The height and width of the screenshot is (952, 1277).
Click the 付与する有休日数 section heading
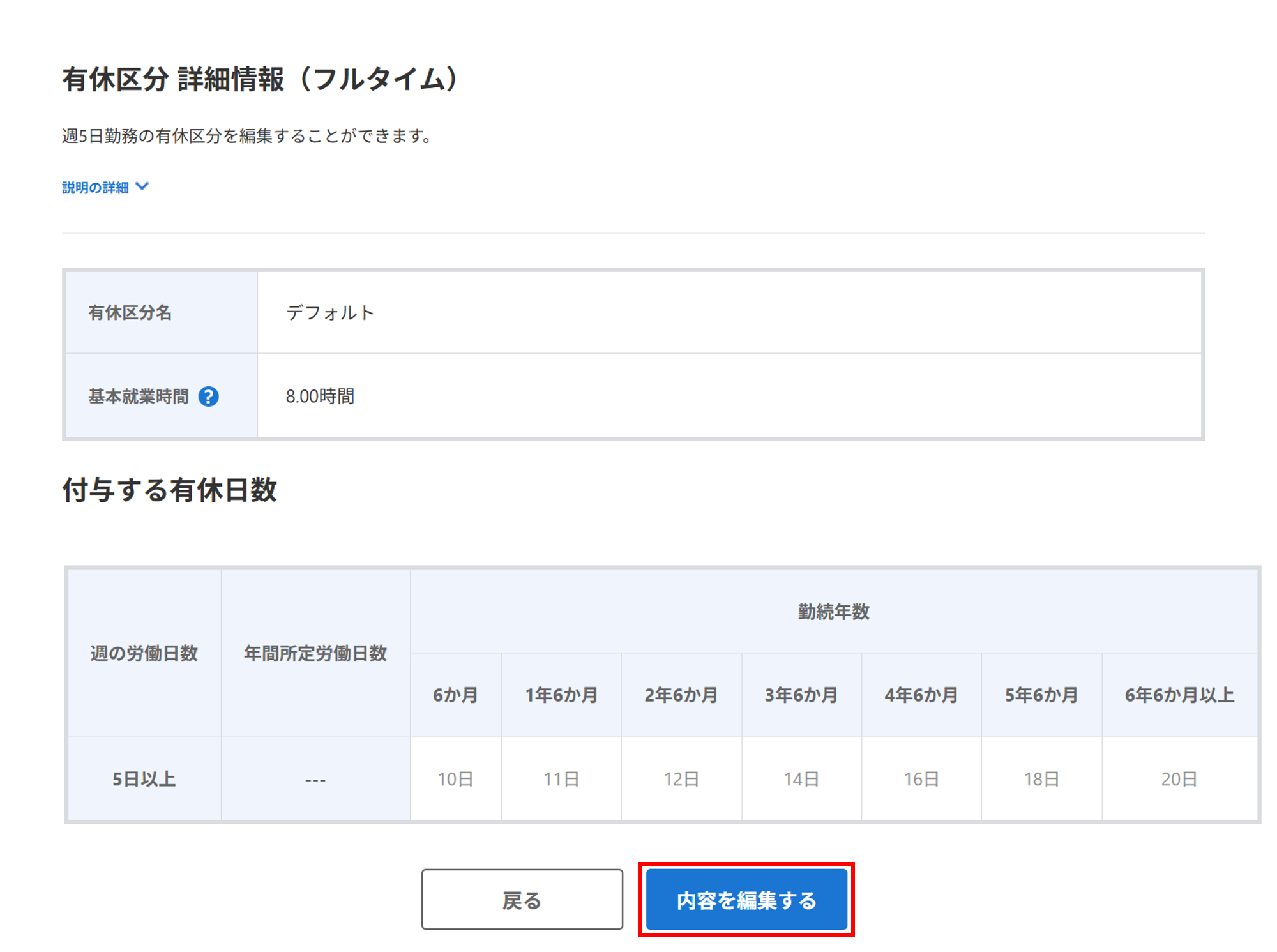(x=169, y=490)
